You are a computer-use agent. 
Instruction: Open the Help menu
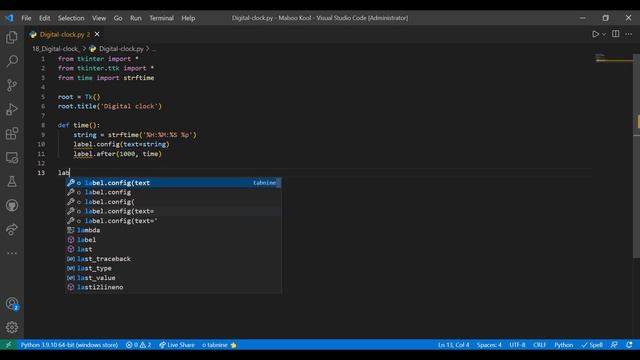[188, 18]
